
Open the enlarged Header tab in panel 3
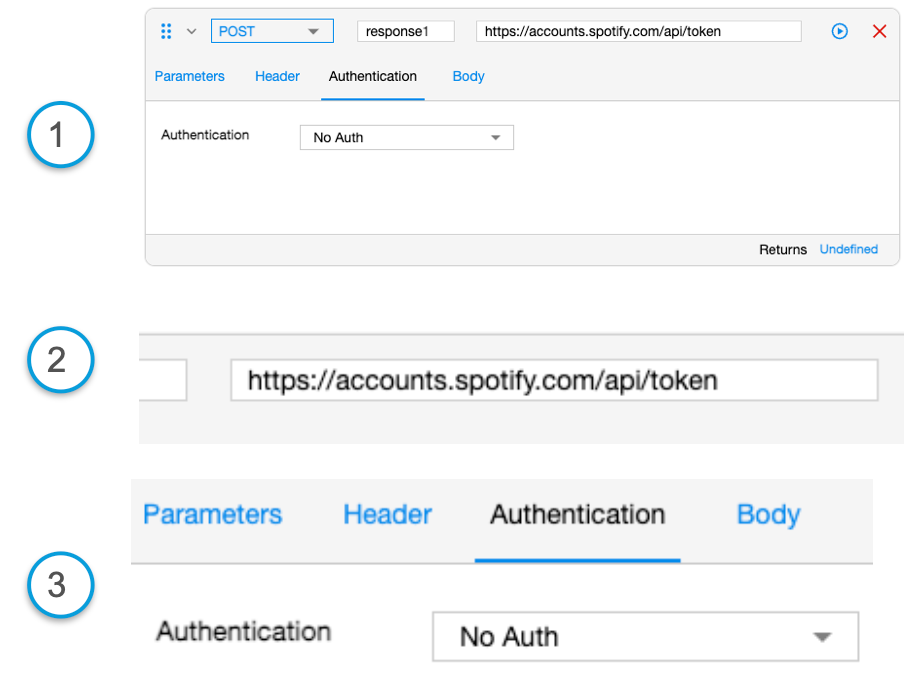point(387,515)
